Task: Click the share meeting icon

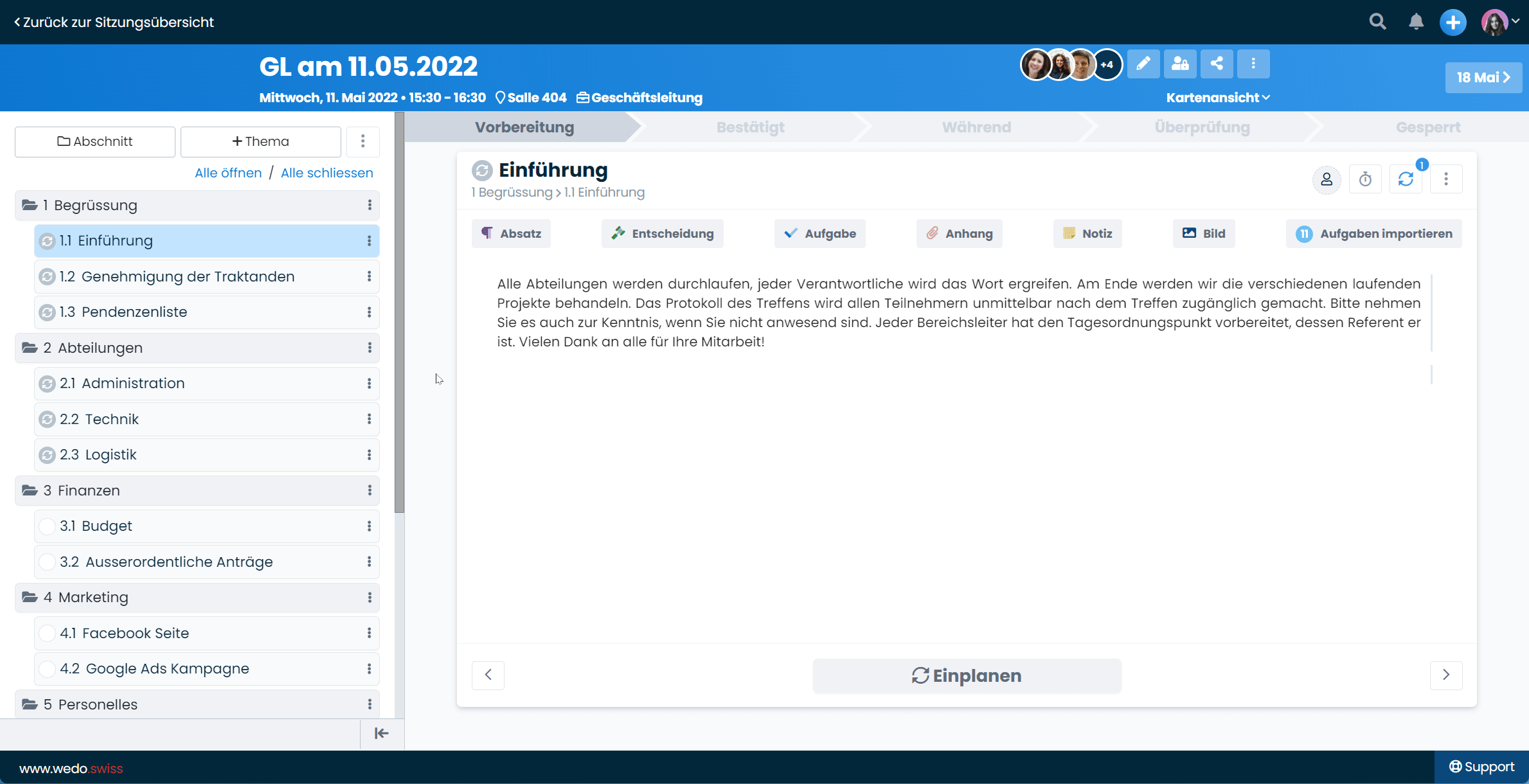Action: click(x=1217, y=64)
